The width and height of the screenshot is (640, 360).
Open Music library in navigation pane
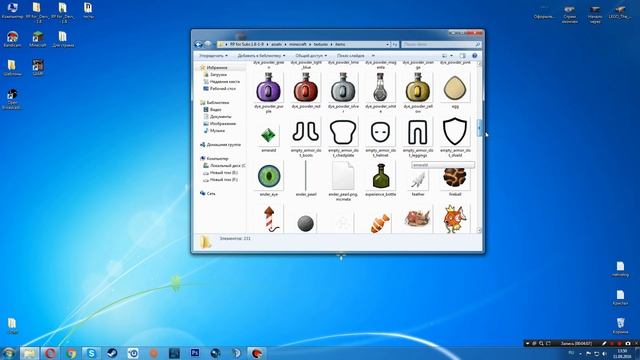(x=217, y=131)
